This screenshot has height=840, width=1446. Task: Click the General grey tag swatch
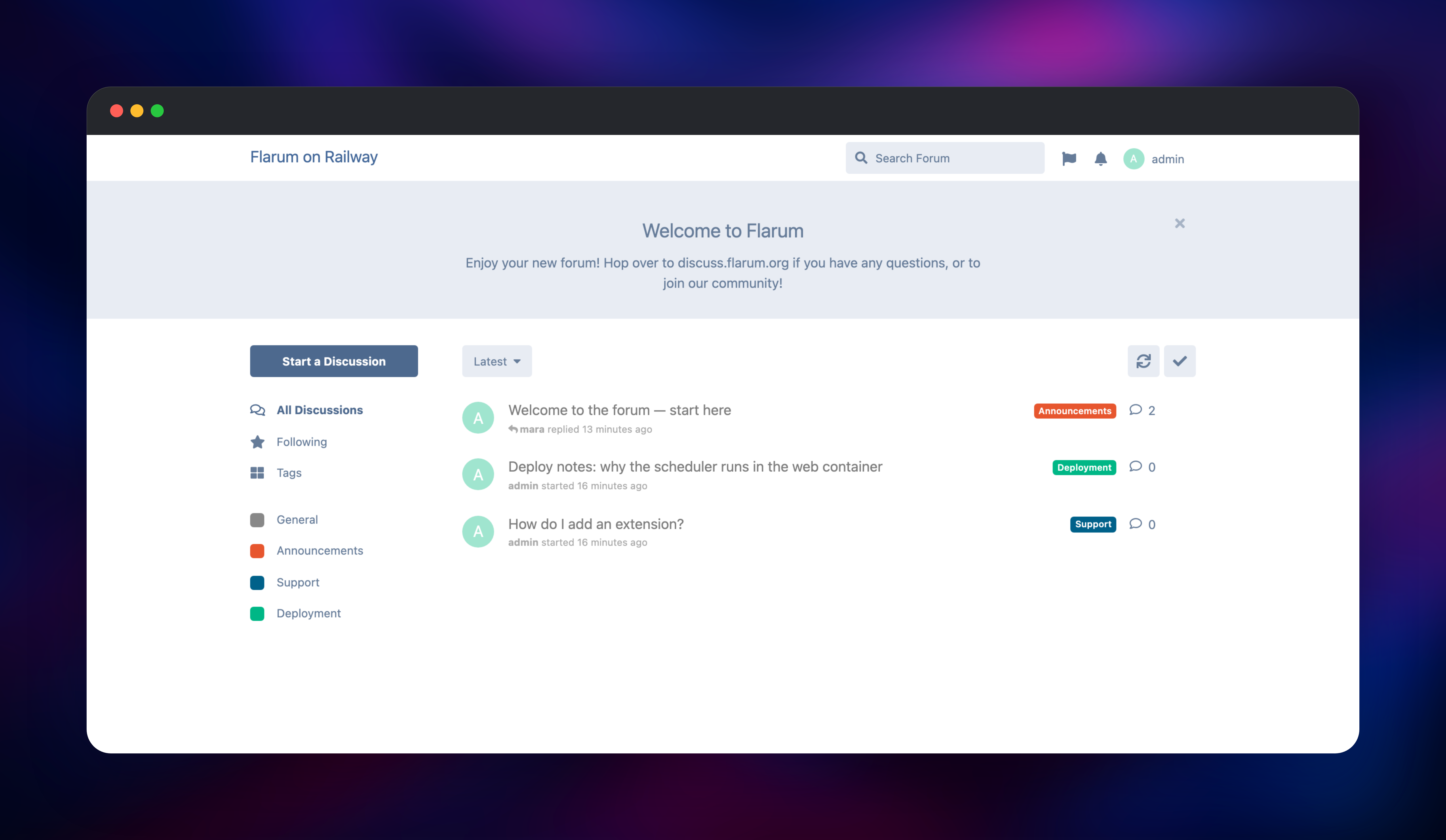coord(257,520)
